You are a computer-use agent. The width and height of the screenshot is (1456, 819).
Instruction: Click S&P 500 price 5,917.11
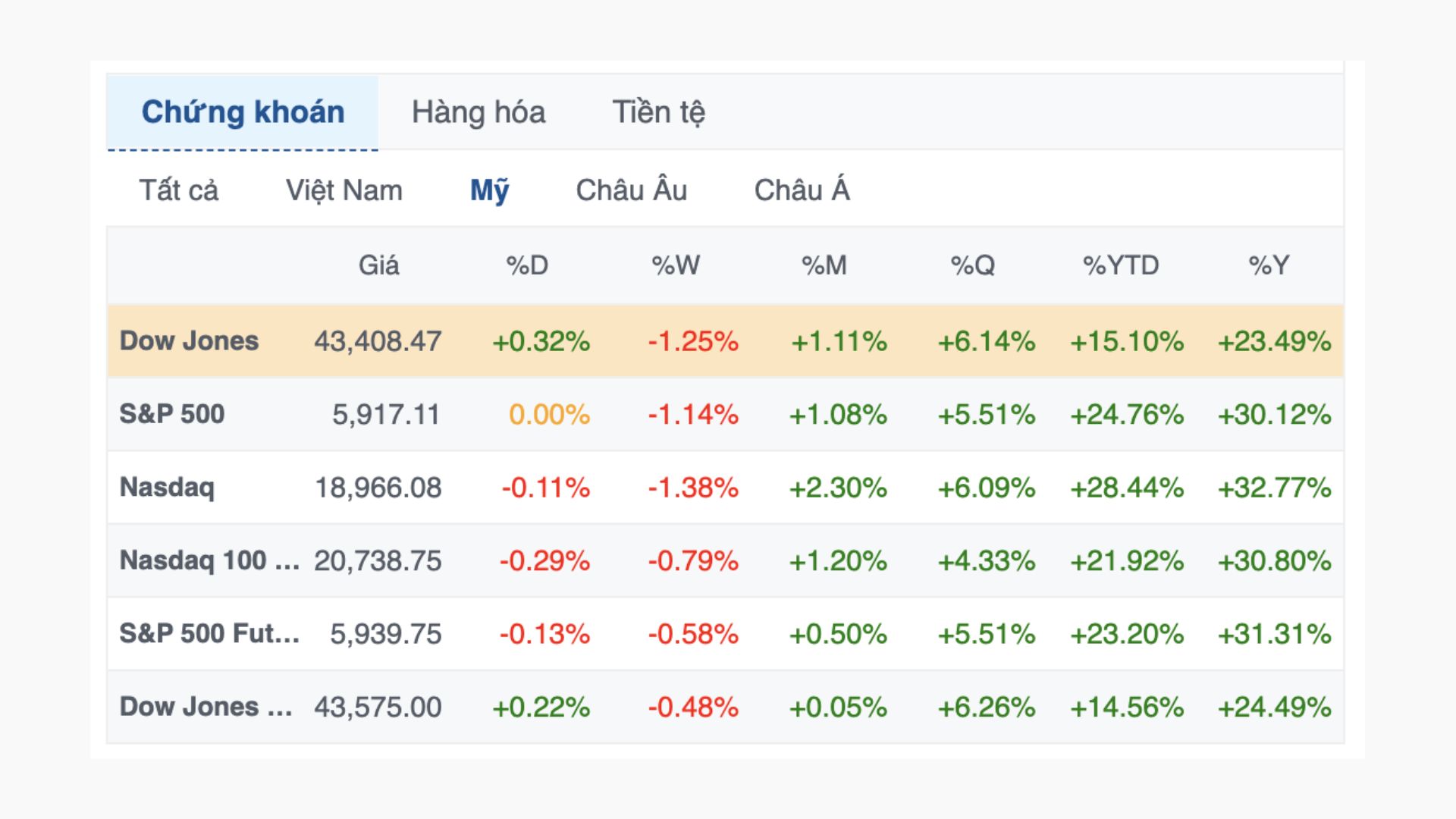pos(387,415)
